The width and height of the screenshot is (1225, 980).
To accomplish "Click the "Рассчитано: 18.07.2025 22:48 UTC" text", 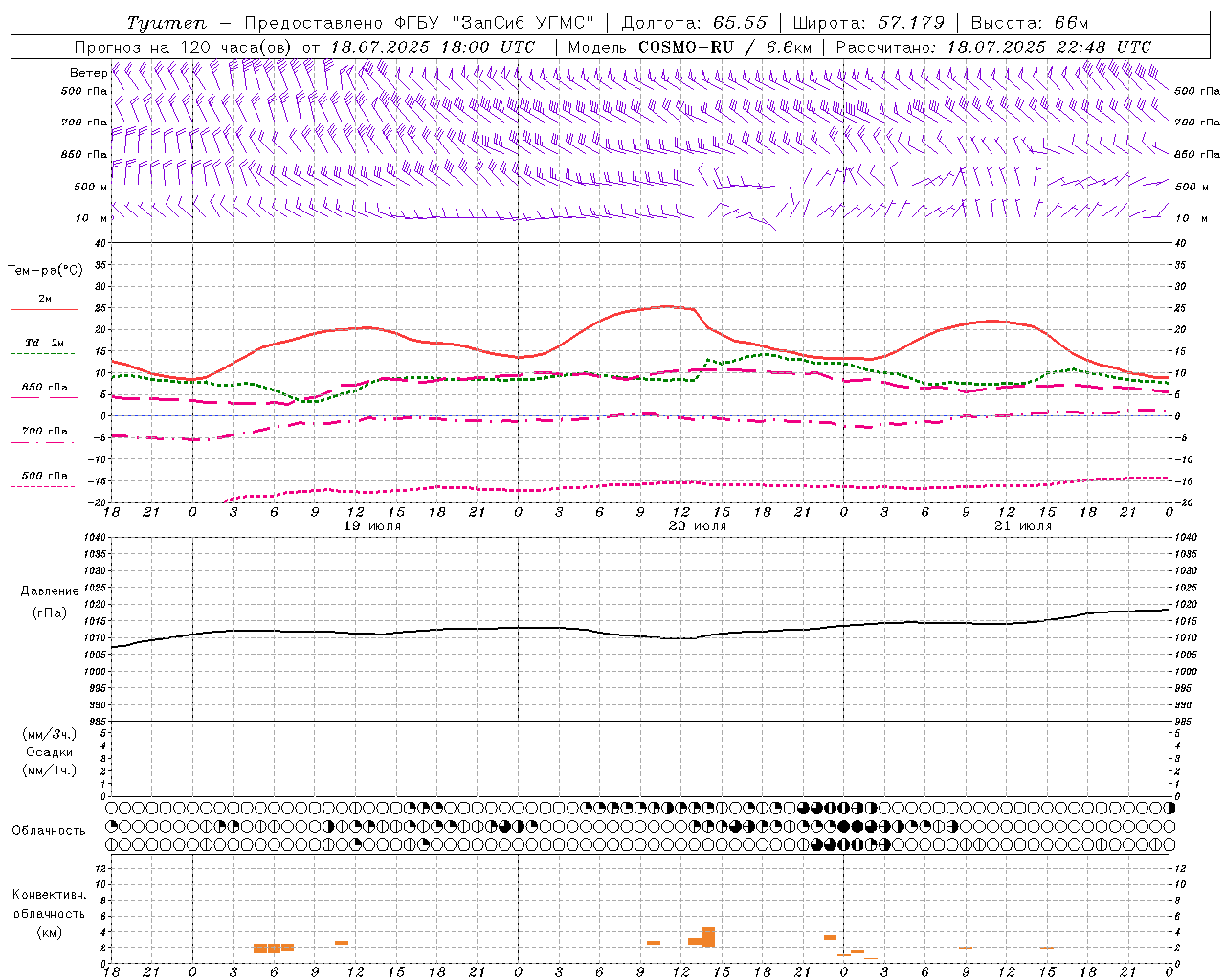I will click(x=993, y=47).
